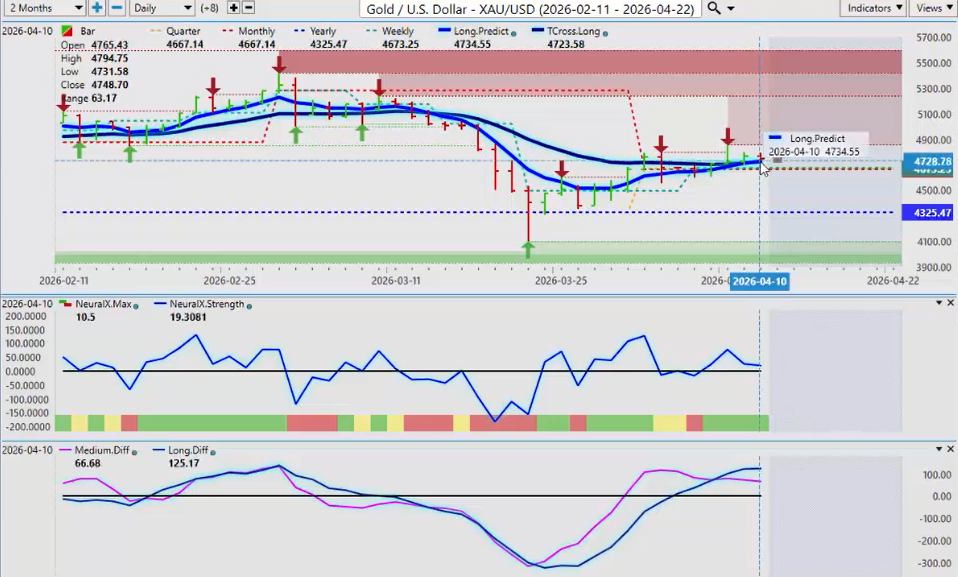Expand the search dropdown arrow
The image size is (958, 577).
pos(731,8)
